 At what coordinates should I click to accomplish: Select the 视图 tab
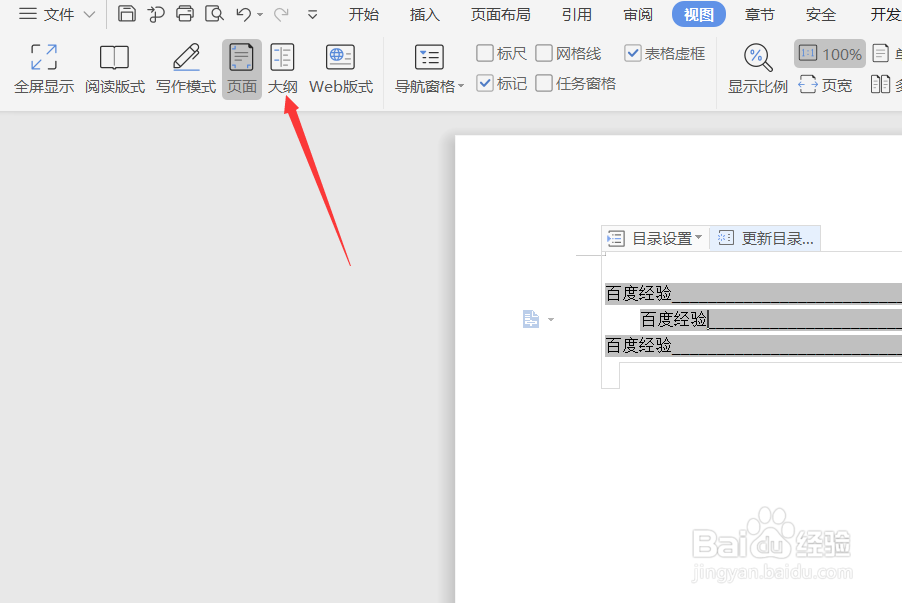point(698,14)
